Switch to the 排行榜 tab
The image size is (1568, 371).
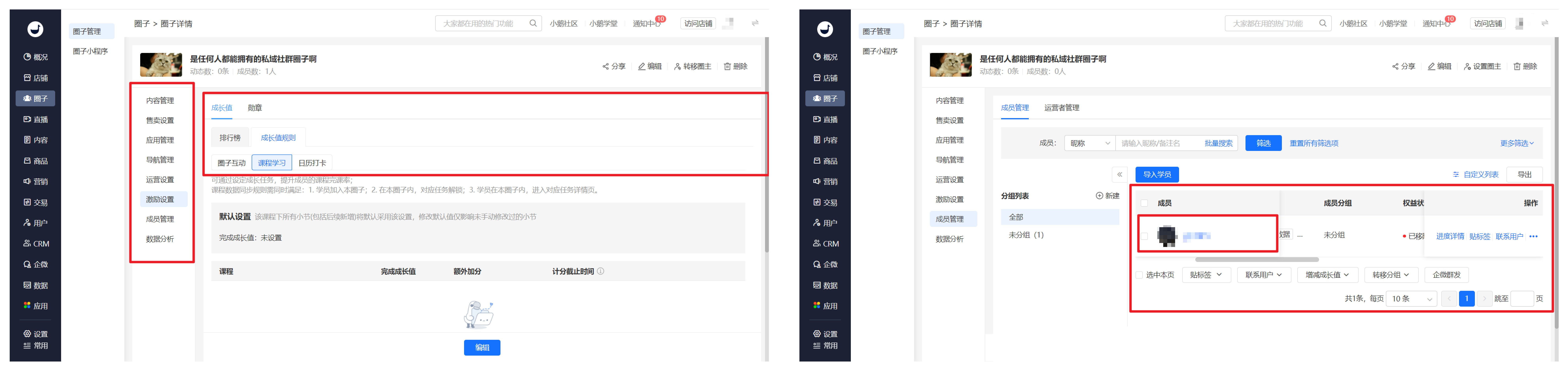click(230, 138)
